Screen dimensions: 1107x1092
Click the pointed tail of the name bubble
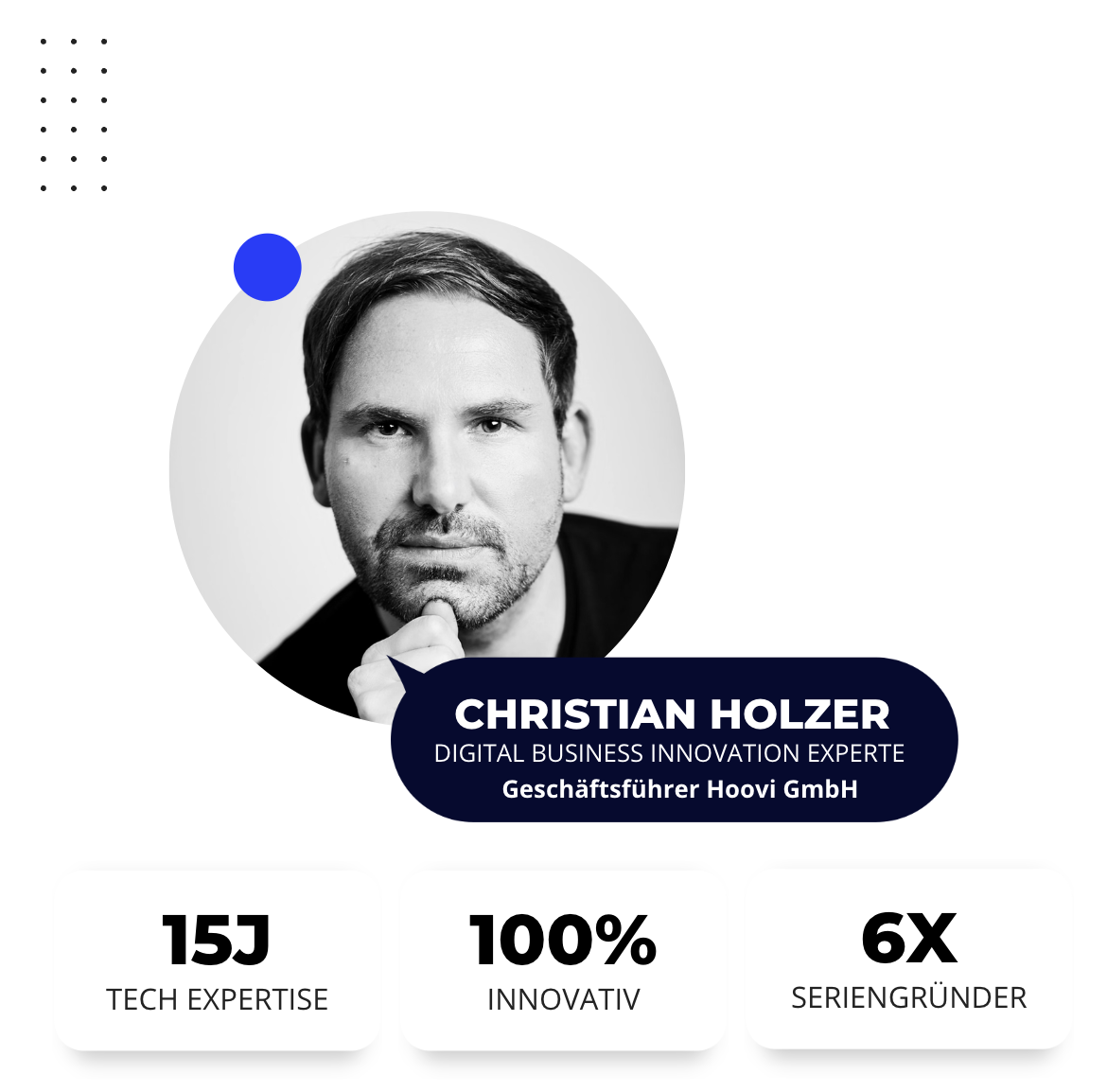pos(402,668)
